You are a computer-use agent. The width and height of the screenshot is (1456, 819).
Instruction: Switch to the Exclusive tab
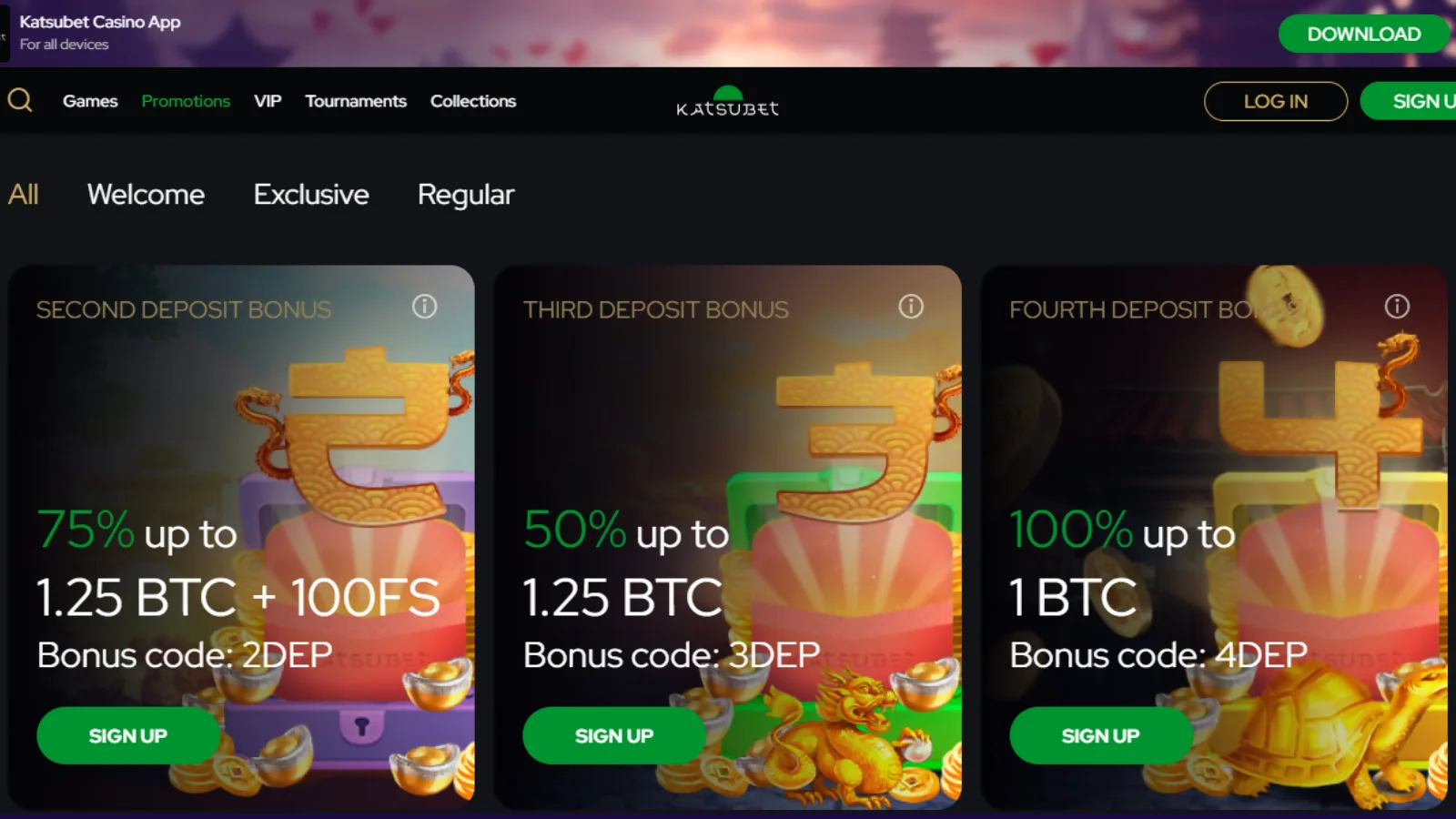tap(311, 195)
